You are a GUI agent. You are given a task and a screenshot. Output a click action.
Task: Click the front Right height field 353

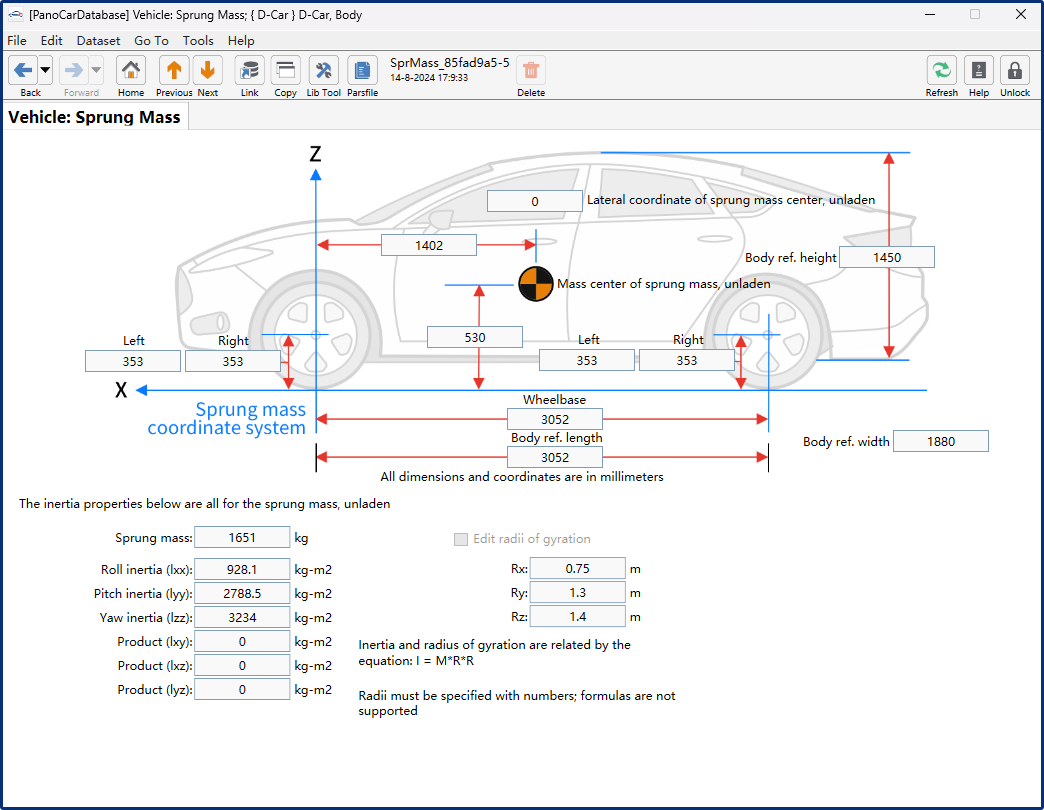232,361
